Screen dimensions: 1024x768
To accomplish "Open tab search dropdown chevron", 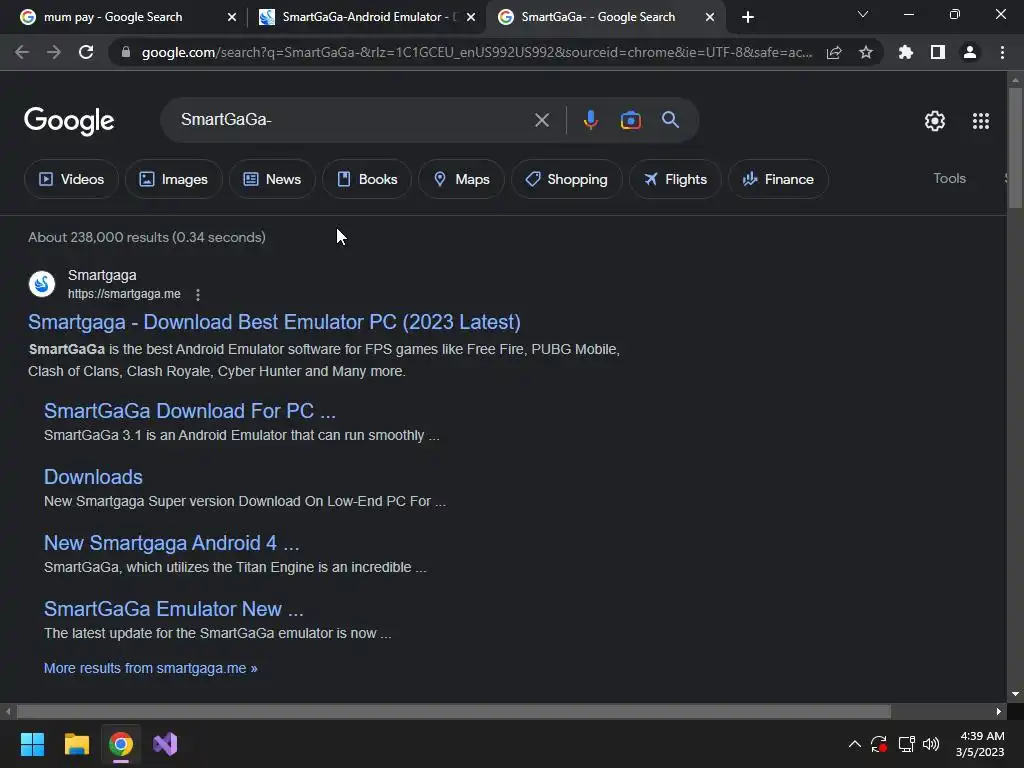I will point(863,14).
